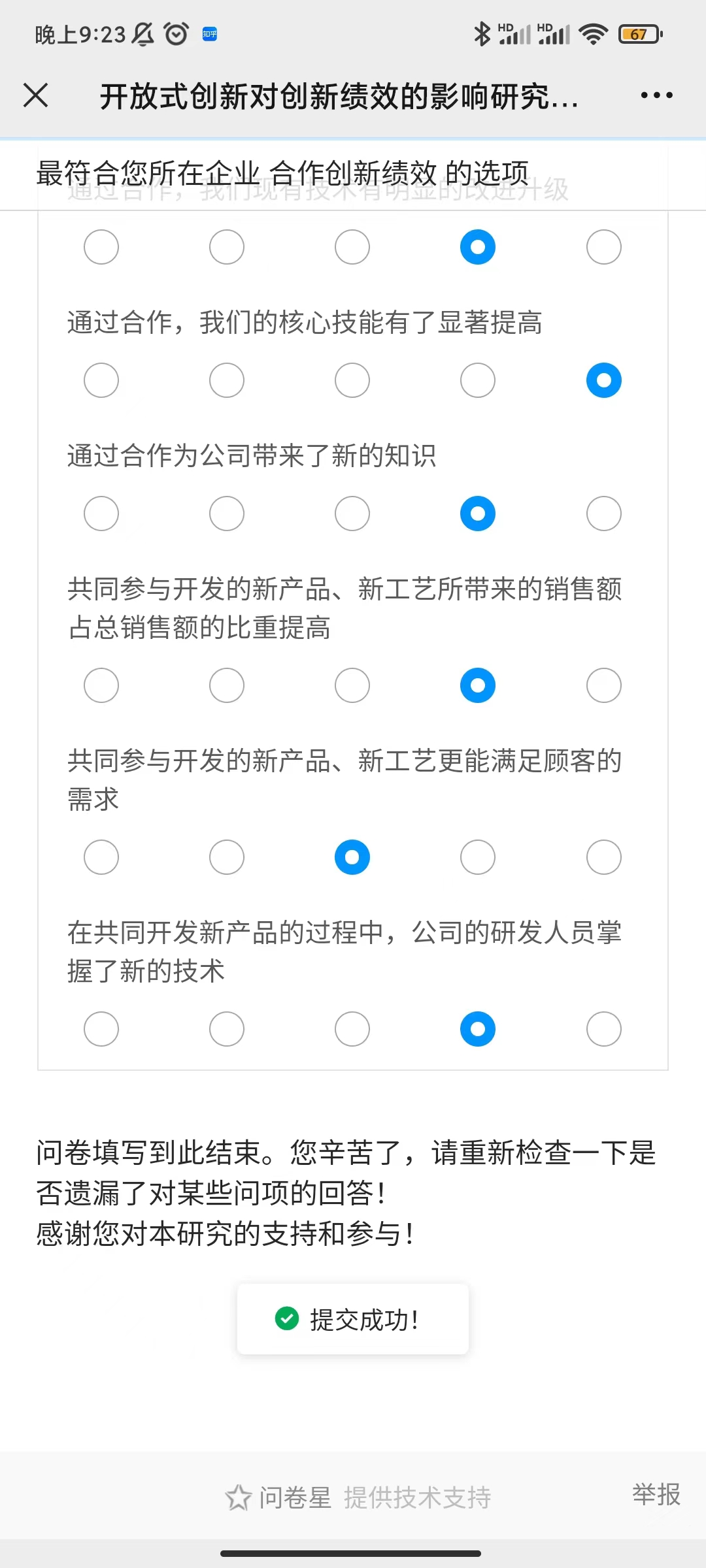This screenshot has width=706, height=1568.
Task: Tap the page title 开放式创新对创新绩效的影响研究
Action: click(x=339, y=97)
